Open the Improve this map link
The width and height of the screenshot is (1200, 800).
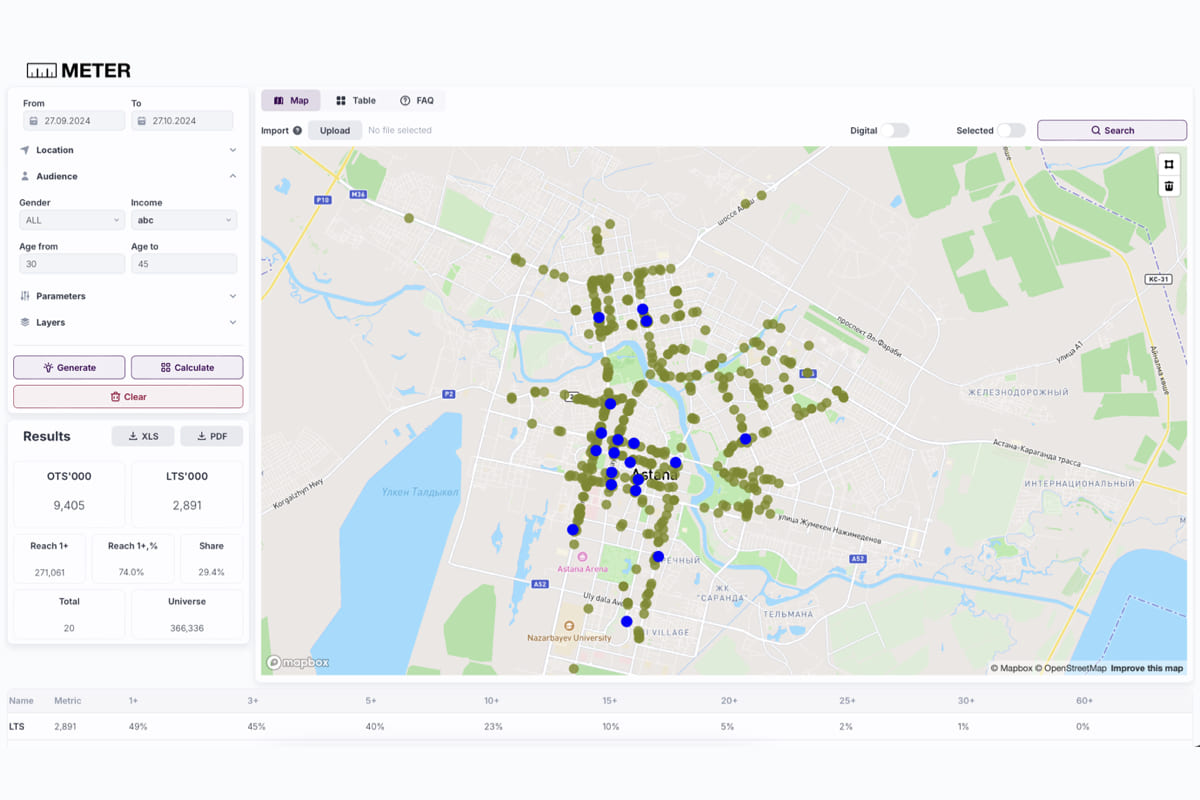1147,668
